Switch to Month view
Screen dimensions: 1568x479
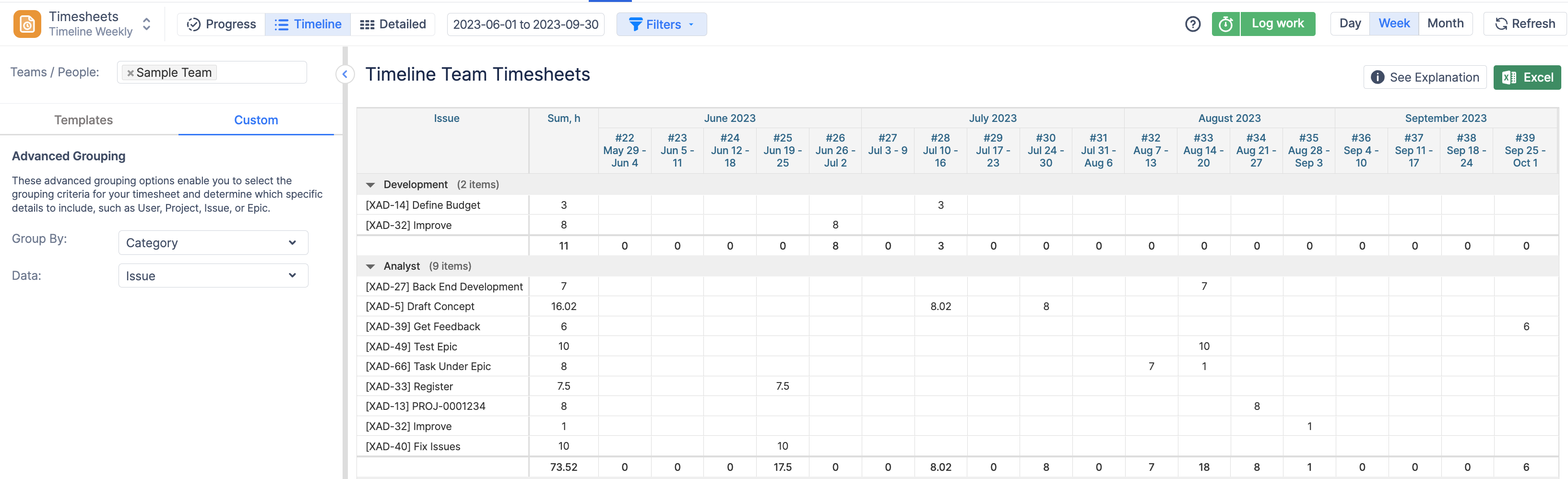click(1446, 23)
